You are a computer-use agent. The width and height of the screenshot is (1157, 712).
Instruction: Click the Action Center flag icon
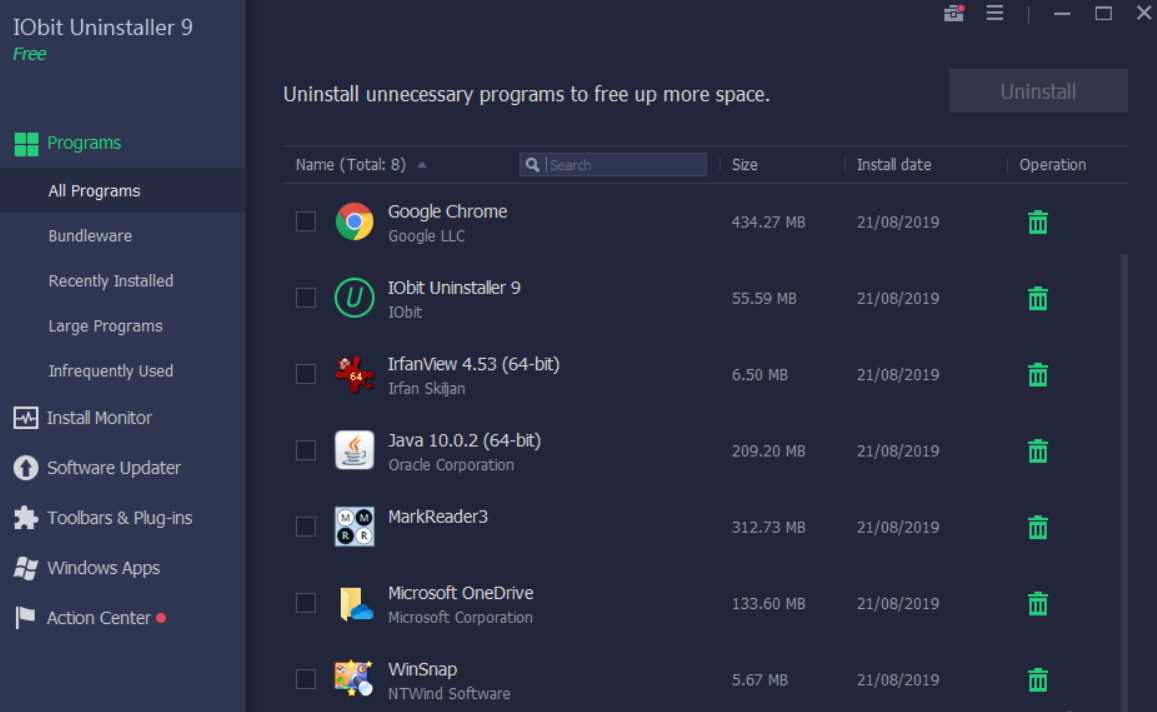coord(25,618)
